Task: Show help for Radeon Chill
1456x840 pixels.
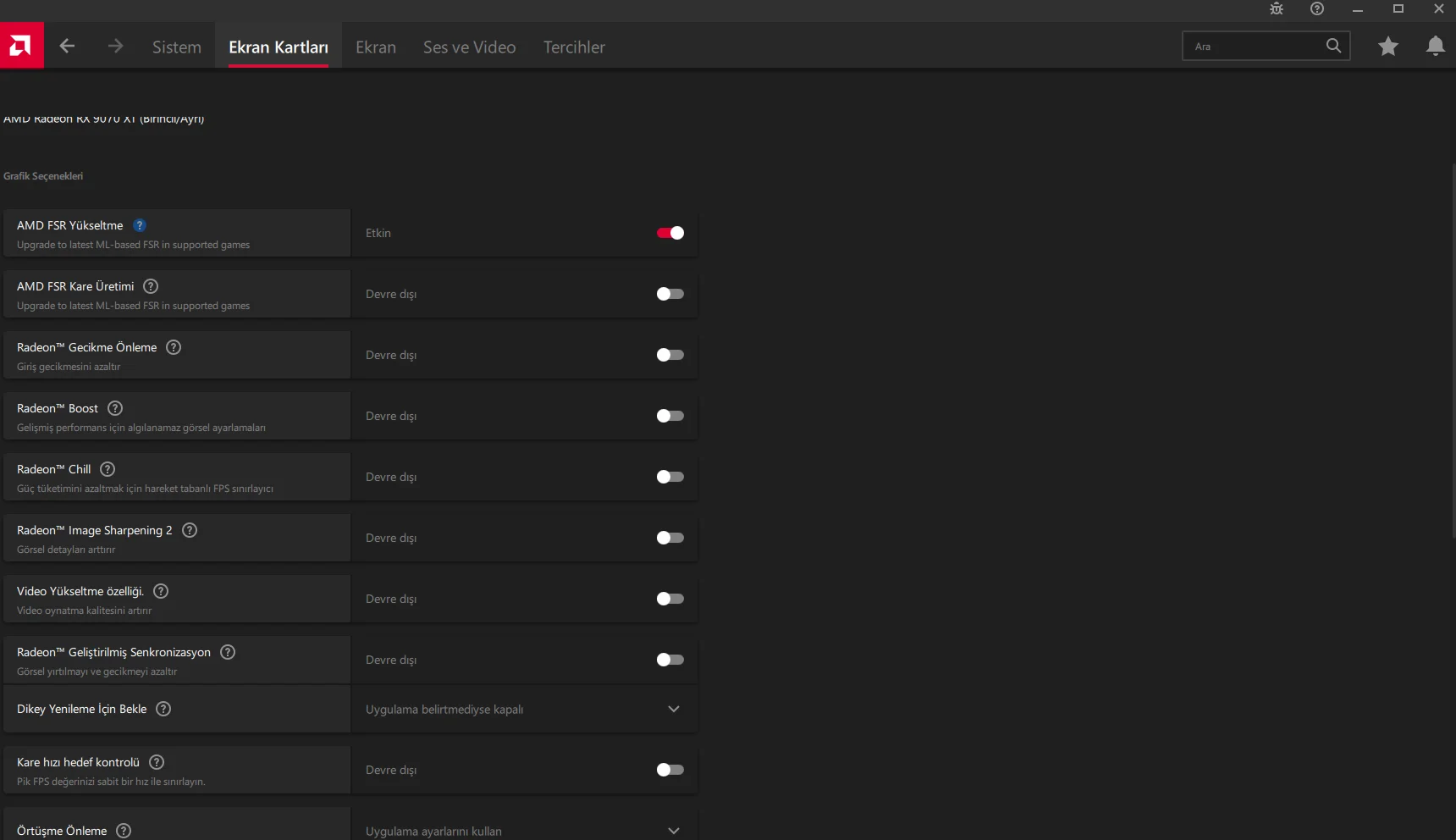Action: (x=108, y=469)
